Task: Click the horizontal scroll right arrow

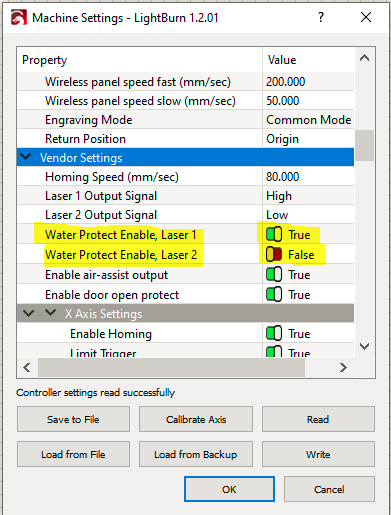Action: pyautogui.click(x=343, y=367)
